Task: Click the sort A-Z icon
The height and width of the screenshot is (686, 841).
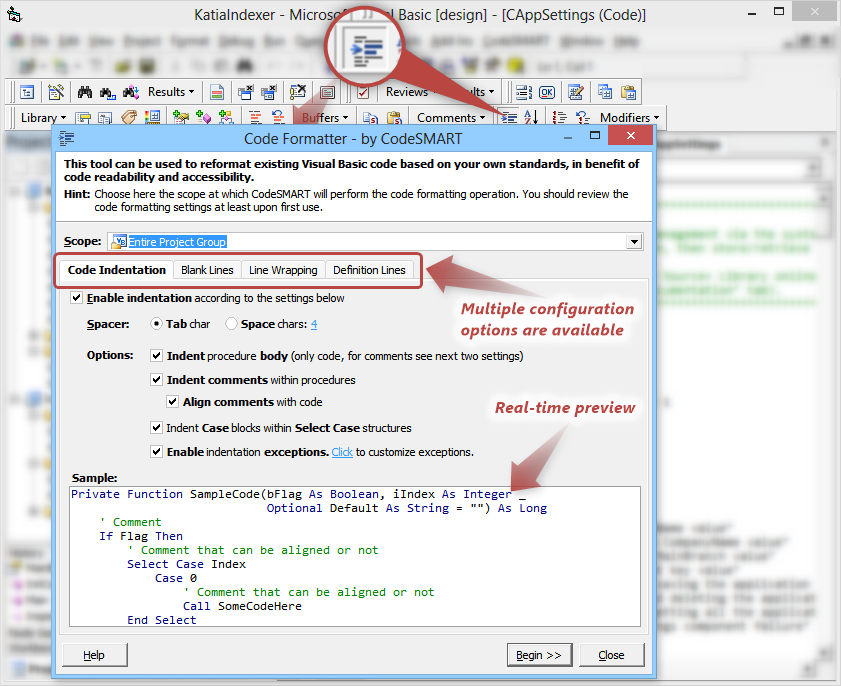Action: 531,117
